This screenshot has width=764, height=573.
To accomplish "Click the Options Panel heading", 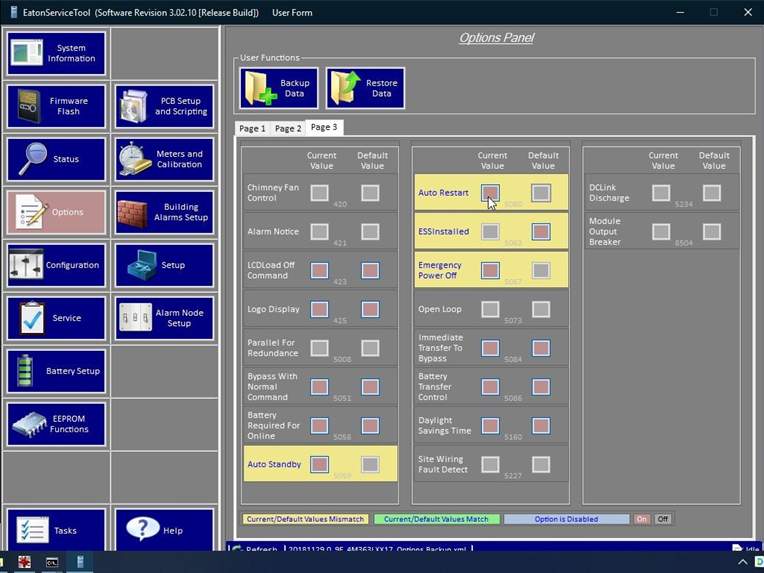I will [x=497, y=38].
